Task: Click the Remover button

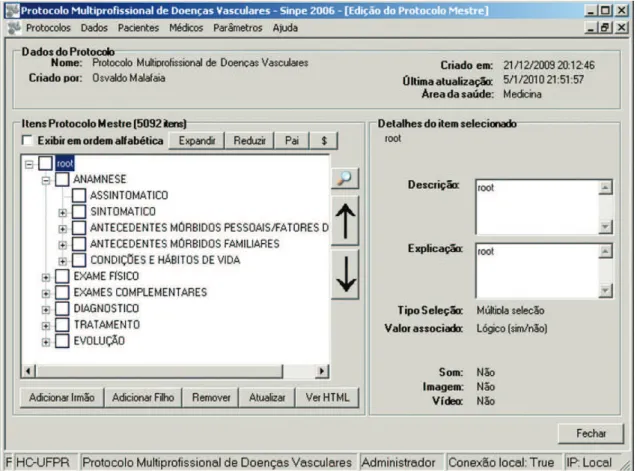Action: [211, 397]
